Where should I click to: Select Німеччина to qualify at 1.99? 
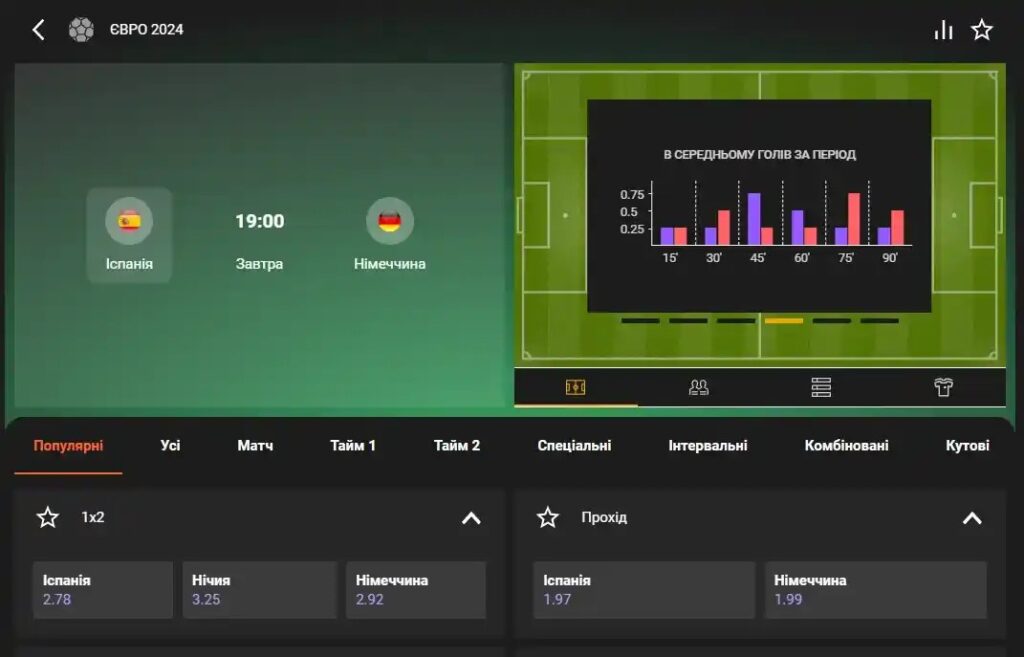876,590
